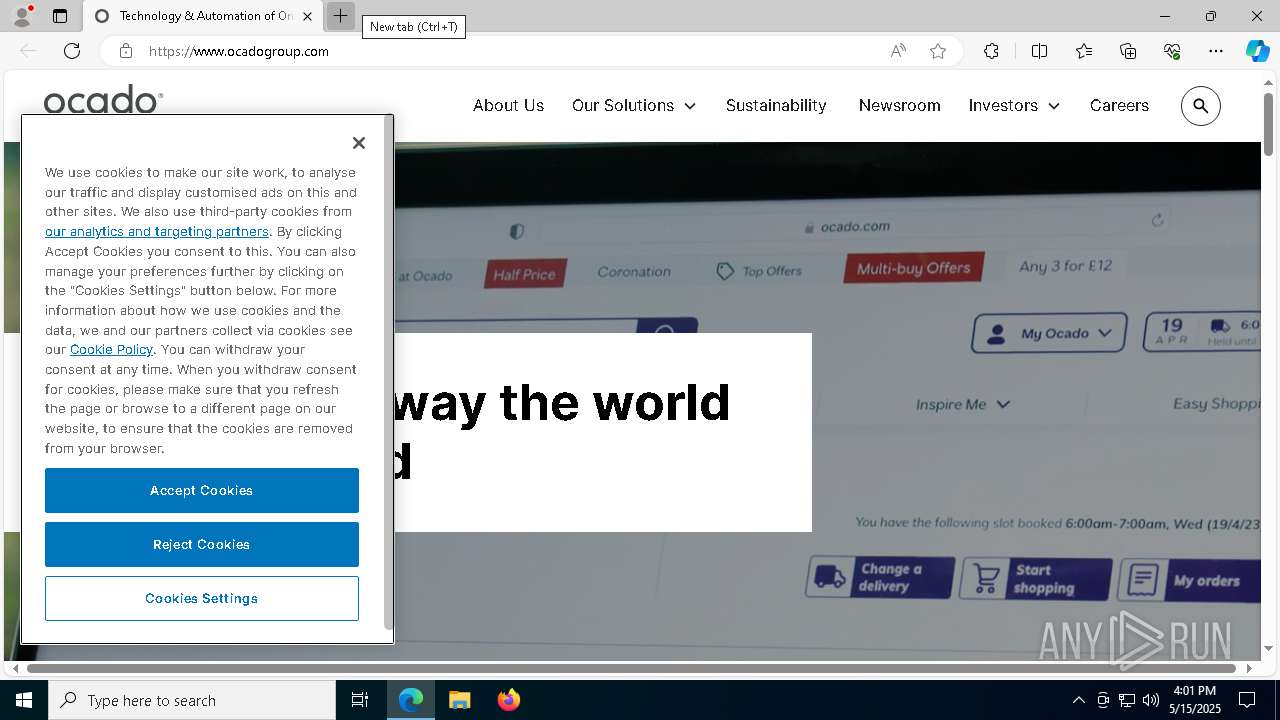
Task: Open the Cookie Policy link
Action: [111, 349]
